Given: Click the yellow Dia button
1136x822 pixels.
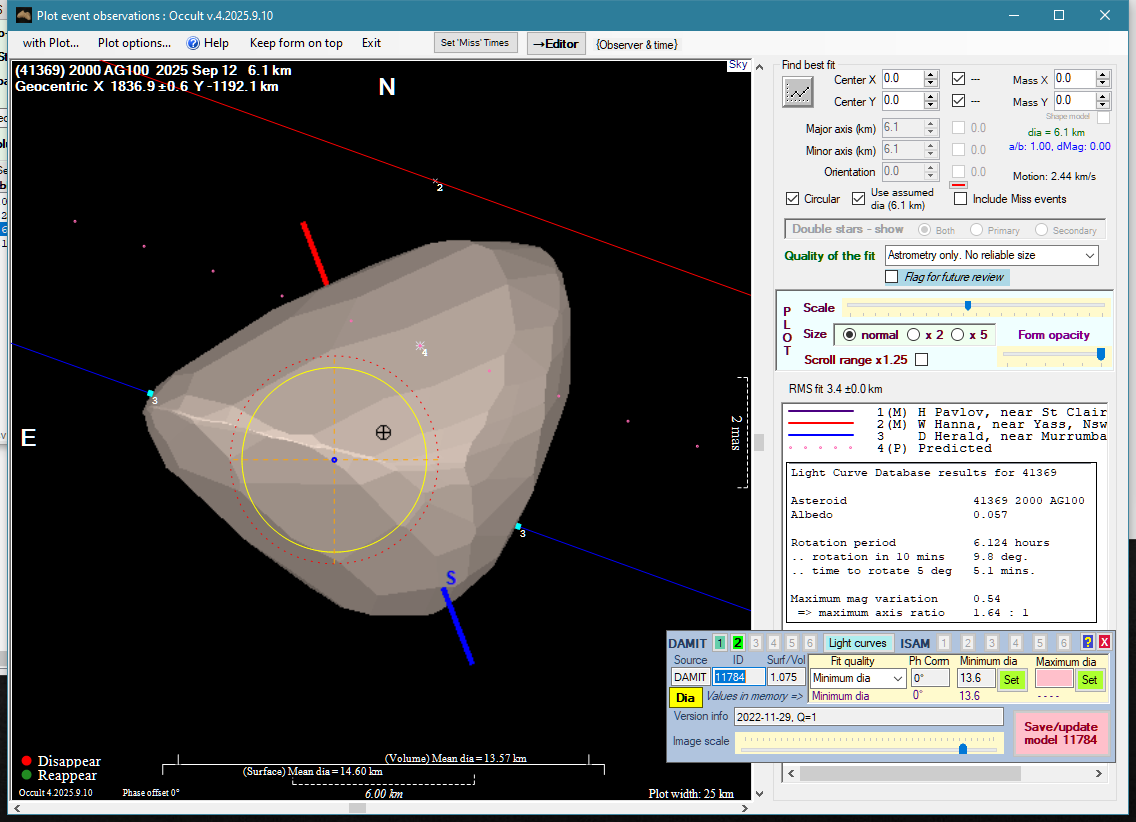Looking at the screenshot, I should 685,697.
